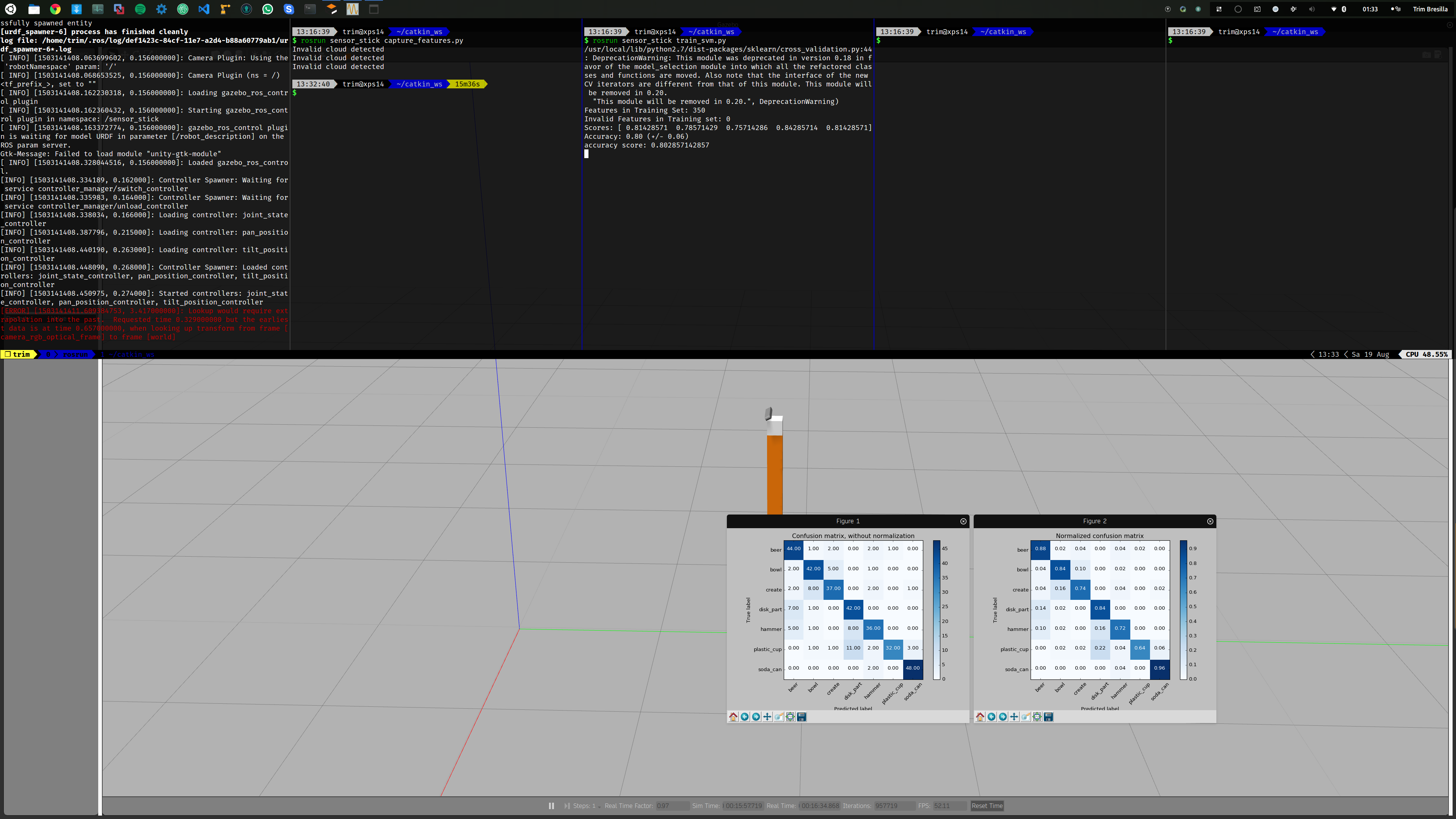Select Zoom-to-rectangle tool in Figure 1
This screenshot has height=819, width=1456.
(x=779, y=717)
